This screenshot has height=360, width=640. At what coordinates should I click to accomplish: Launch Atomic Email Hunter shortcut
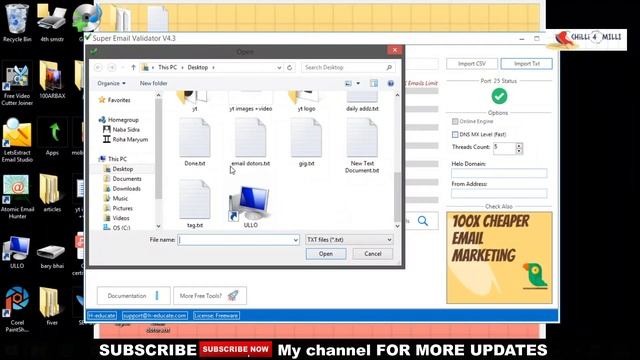tap(17, 198)
